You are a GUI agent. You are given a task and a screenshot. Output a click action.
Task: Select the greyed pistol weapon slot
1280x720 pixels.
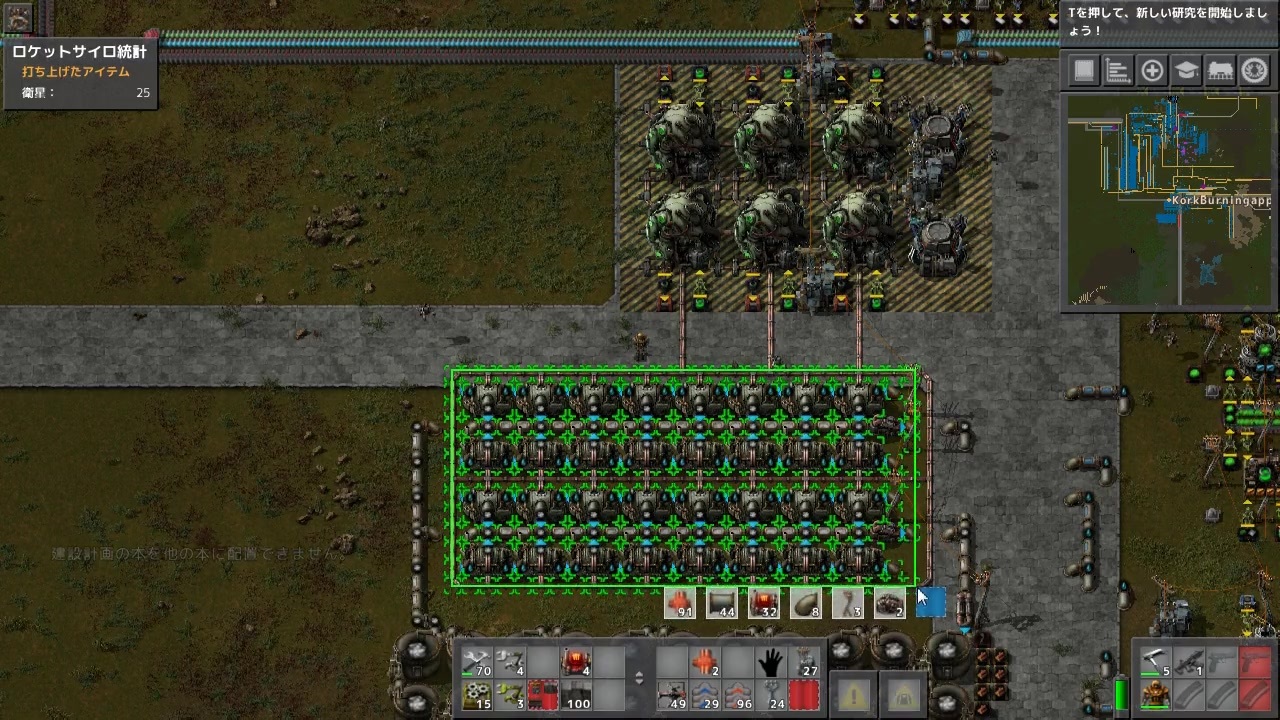click(1221, 662)
